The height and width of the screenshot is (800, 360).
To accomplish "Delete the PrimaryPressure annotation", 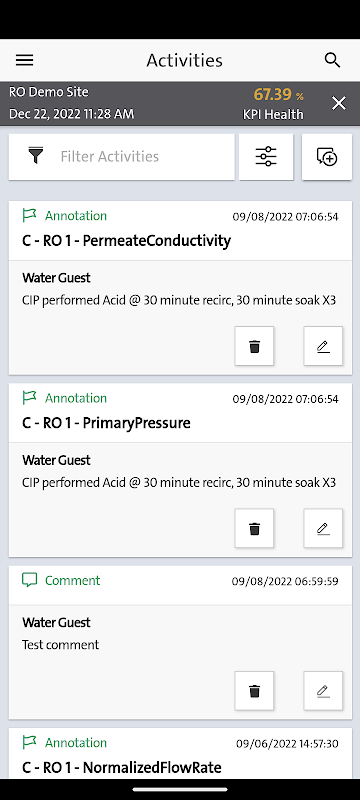I will click(x=254, y=528).
